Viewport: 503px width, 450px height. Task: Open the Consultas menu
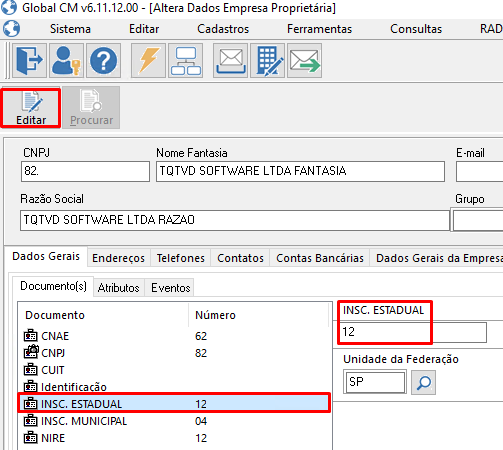point(416,29)
